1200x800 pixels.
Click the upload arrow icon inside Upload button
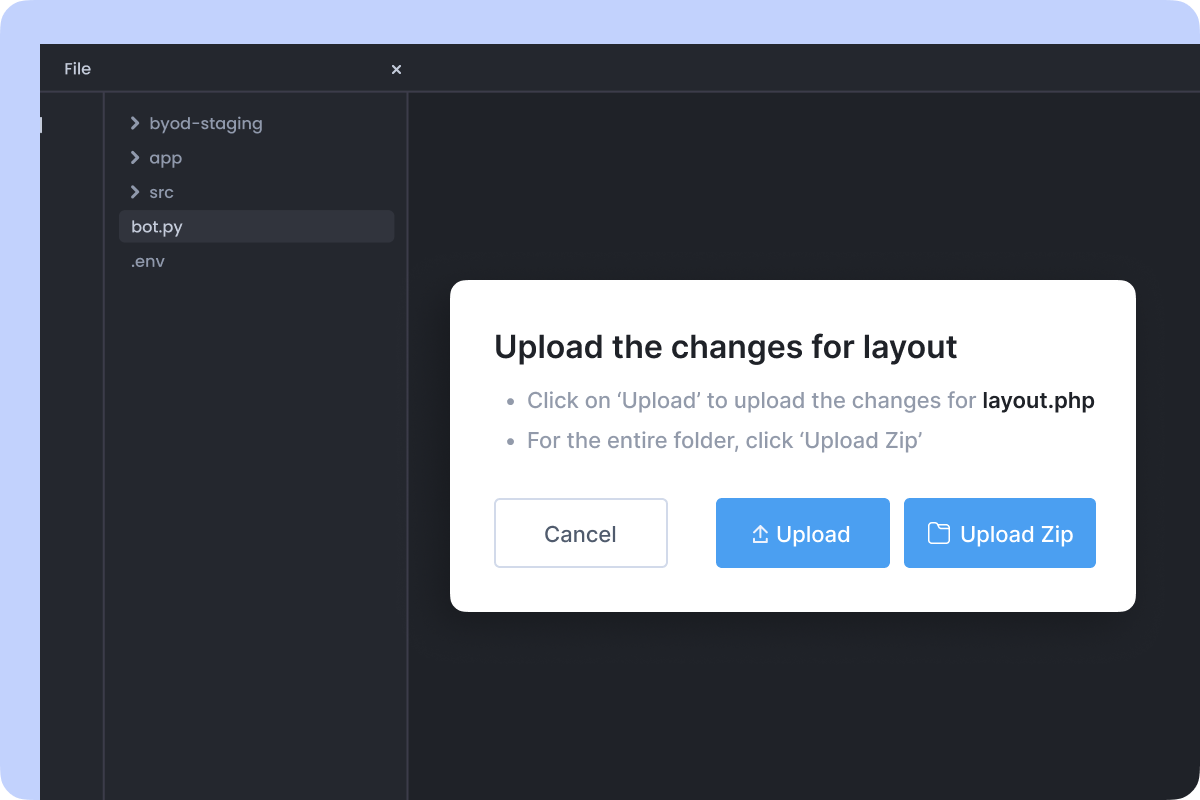pos(760,533)
